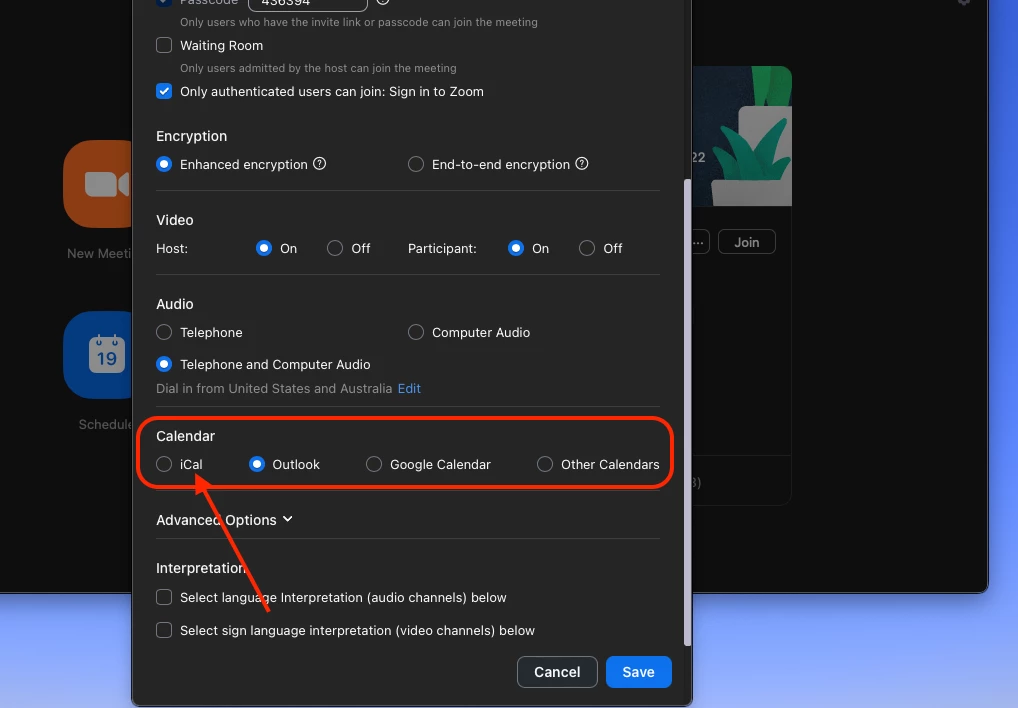Screen dimensions: 1018x708
Task: Select Telephone and Computer Audio option
Action: [x=164, y=364]
